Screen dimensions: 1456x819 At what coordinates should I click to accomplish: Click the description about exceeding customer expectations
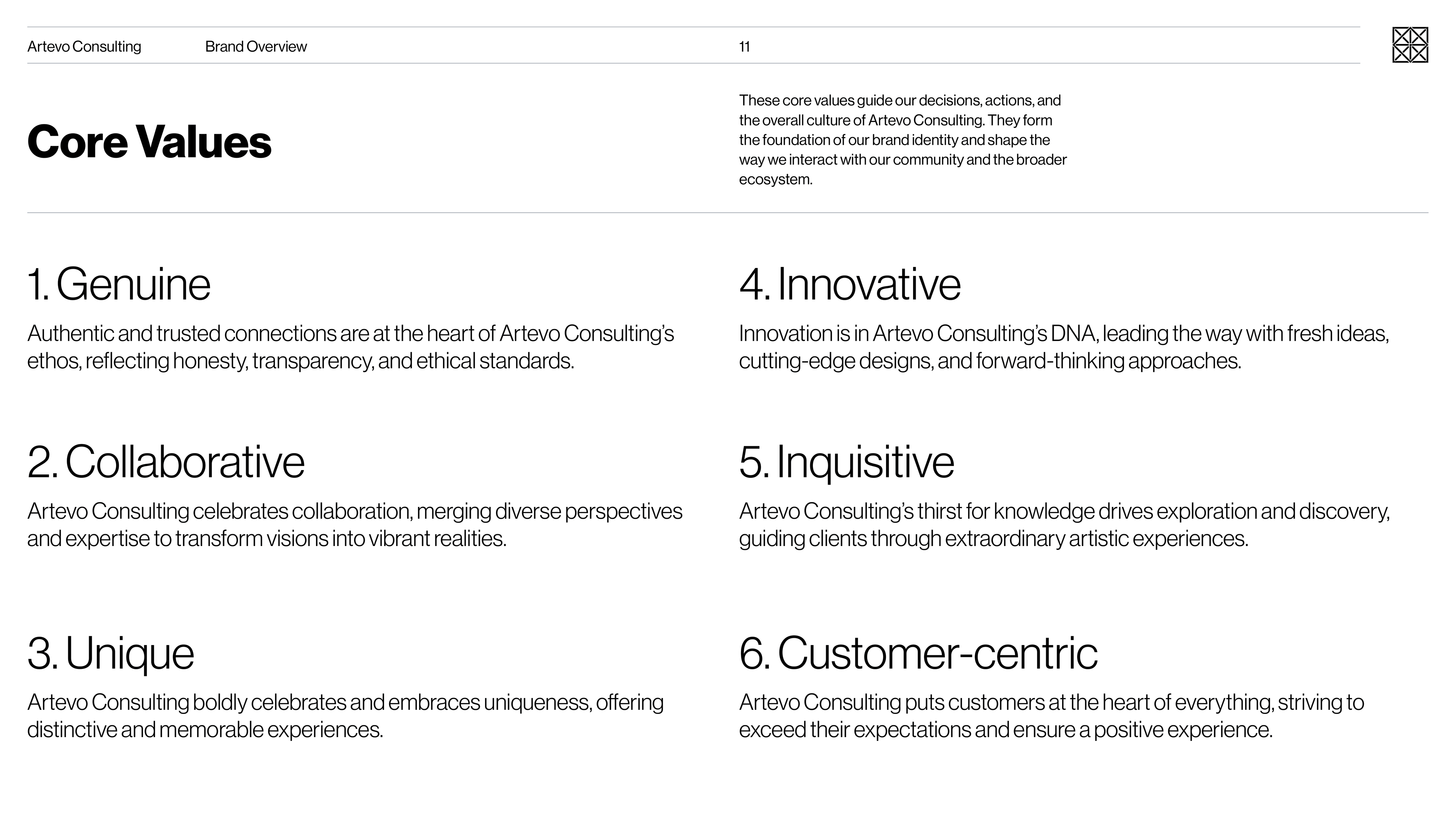click(x=1051, y=715)
